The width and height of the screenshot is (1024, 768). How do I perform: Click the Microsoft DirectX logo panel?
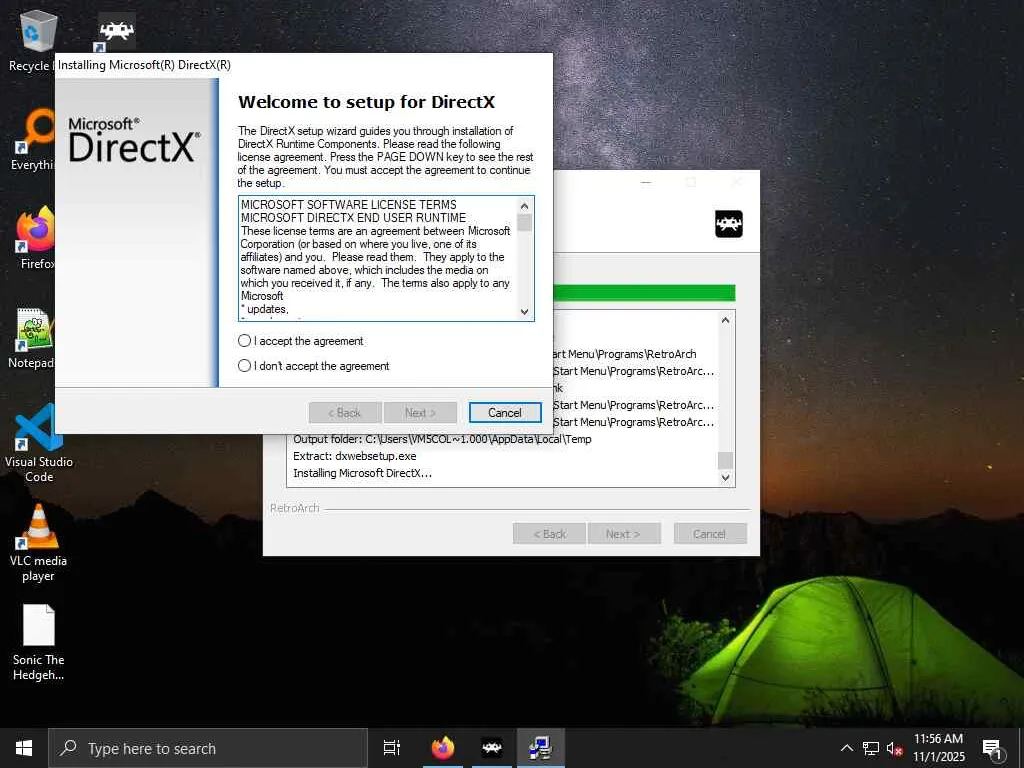[136, 232]
